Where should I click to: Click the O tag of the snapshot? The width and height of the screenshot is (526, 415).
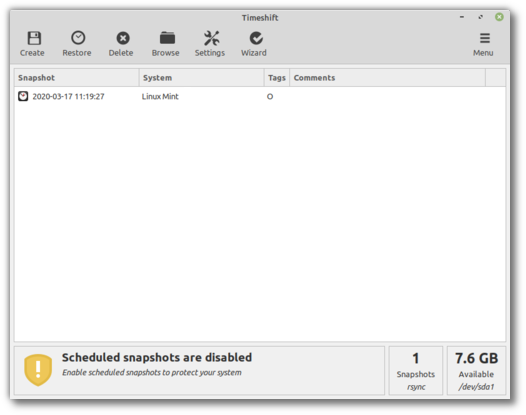(270, 97)
